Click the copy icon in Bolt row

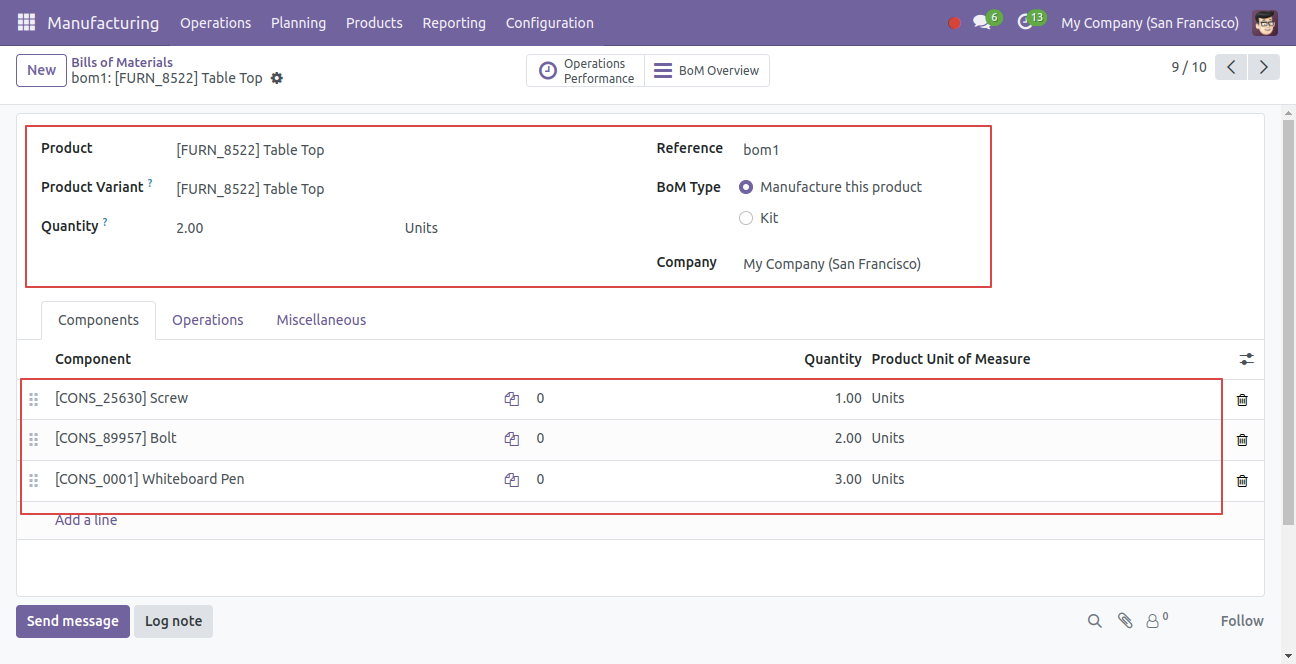(512, 439)
